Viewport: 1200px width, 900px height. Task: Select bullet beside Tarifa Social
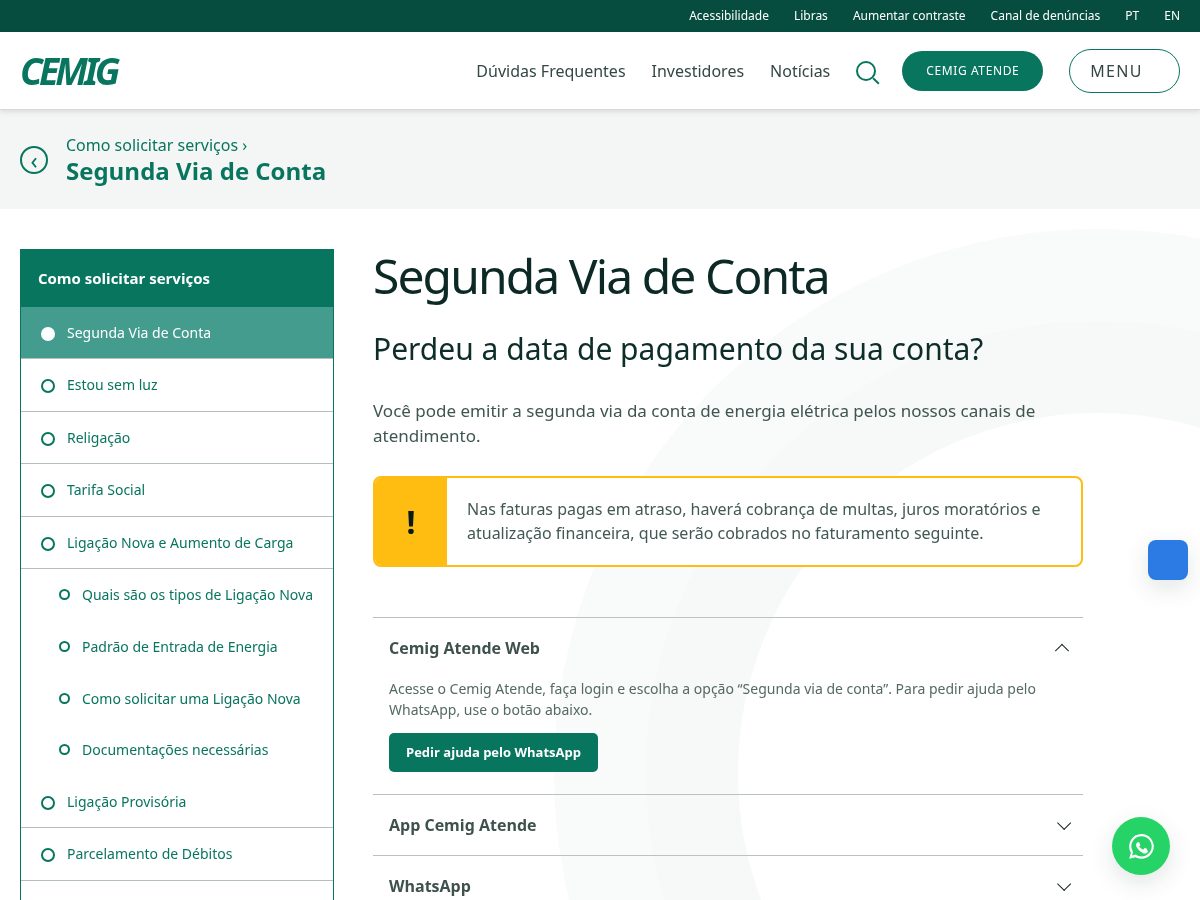[48, 491]
